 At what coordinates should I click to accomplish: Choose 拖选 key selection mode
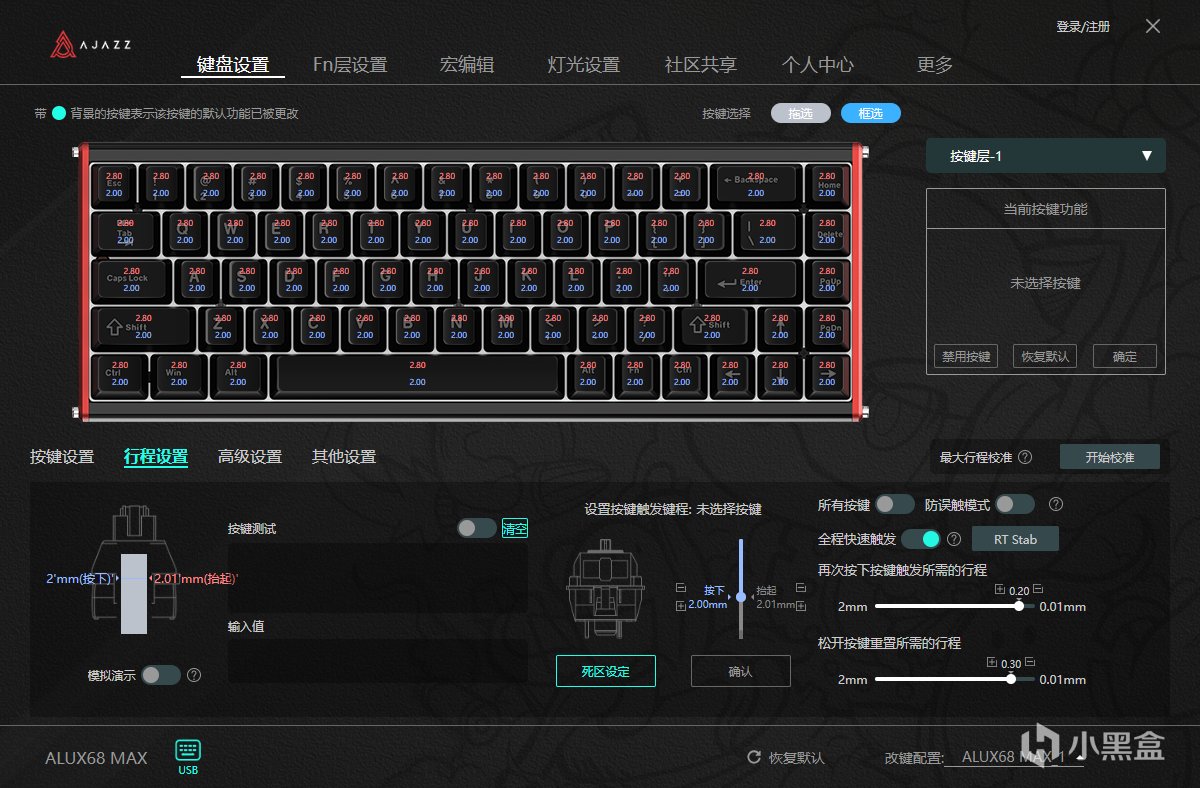pos(801,113)
